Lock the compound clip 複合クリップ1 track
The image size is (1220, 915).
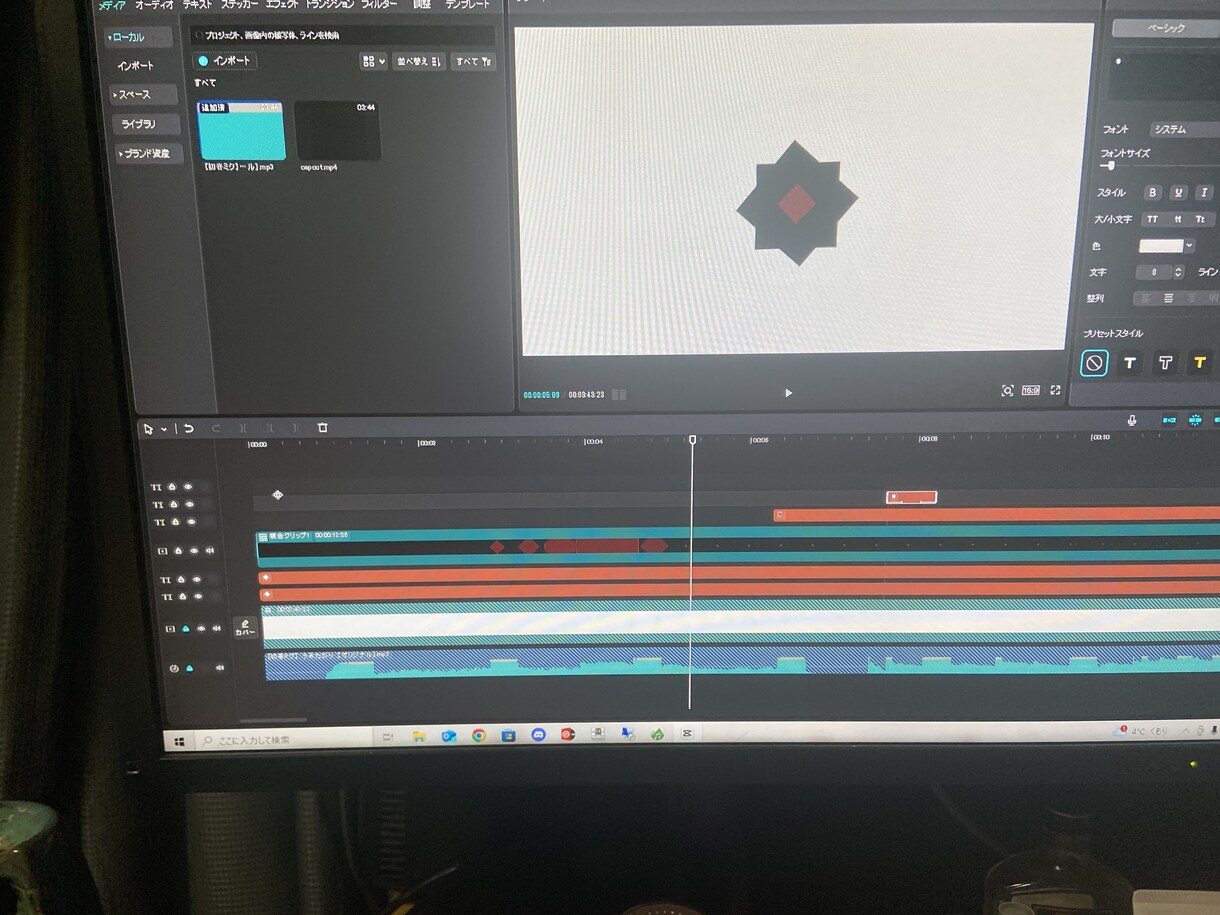click(178, 550)
